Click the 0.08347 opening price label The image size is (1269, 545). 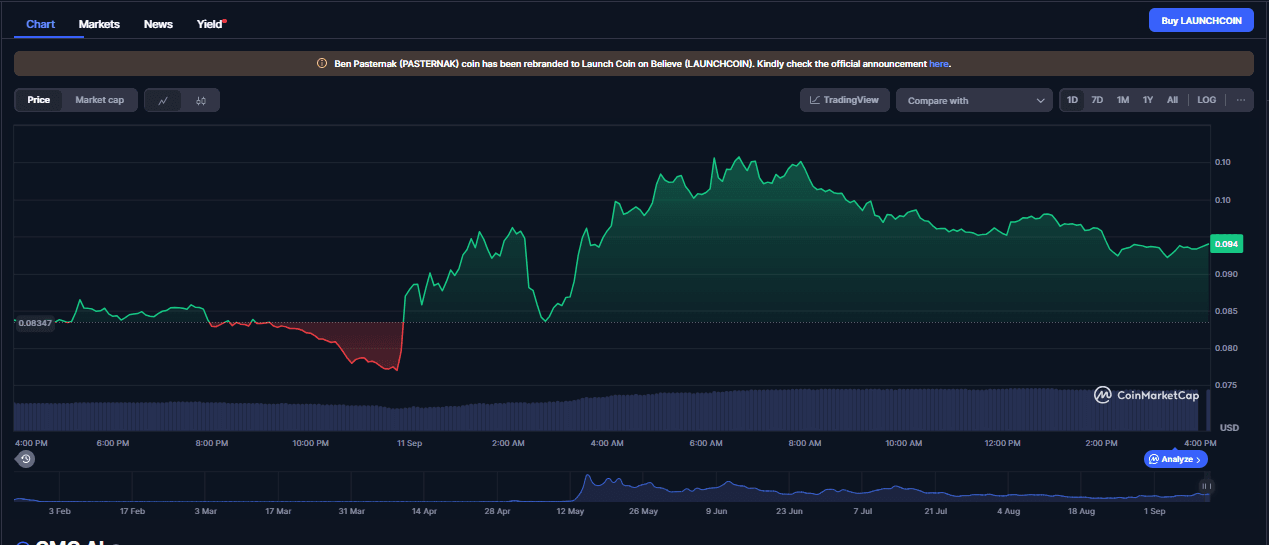(x=34, y=322)
